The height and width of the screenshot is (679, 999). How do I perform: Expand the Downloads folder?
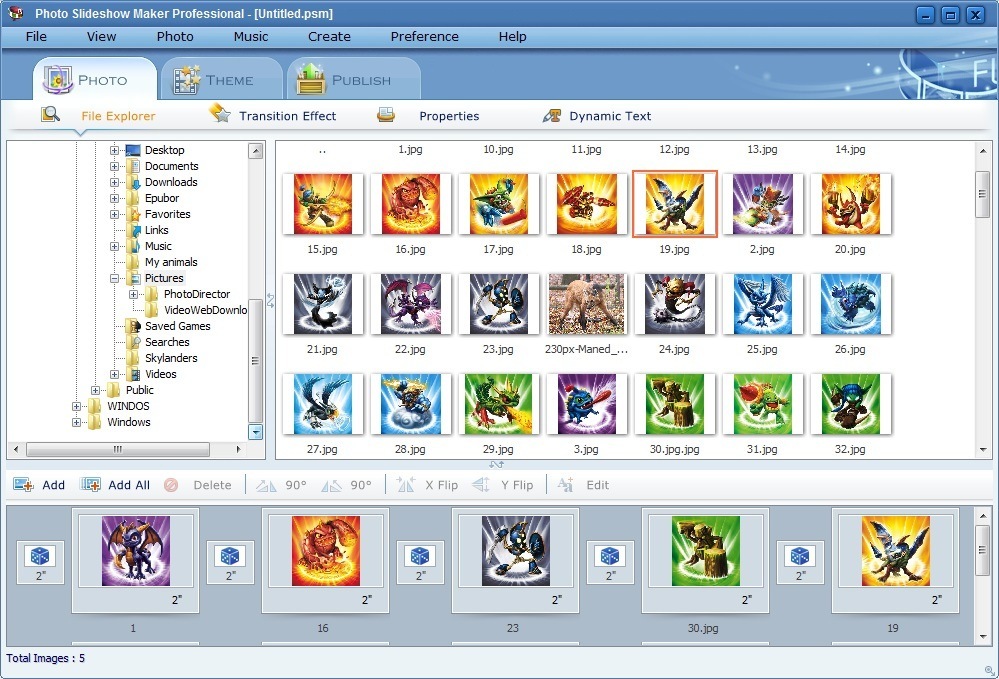[x=116, y=182]
